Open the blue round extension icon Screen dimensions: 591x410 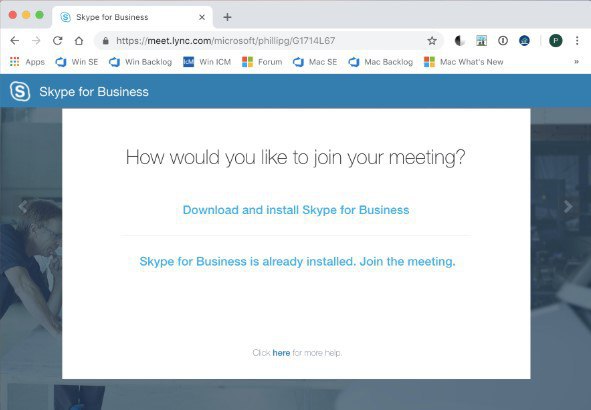pos(524,41)
